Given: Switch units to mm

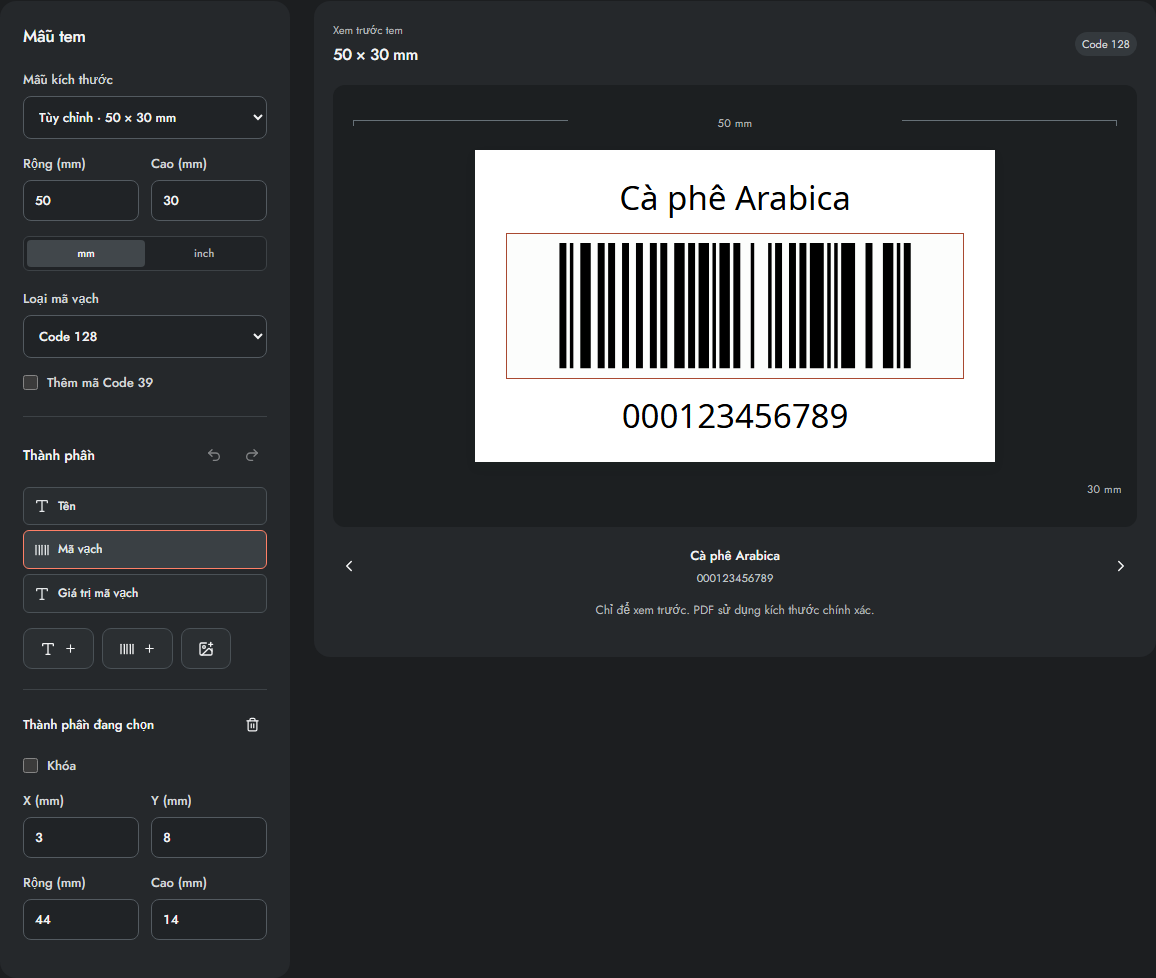Looking at the screenshot, I should click(86, 254).
